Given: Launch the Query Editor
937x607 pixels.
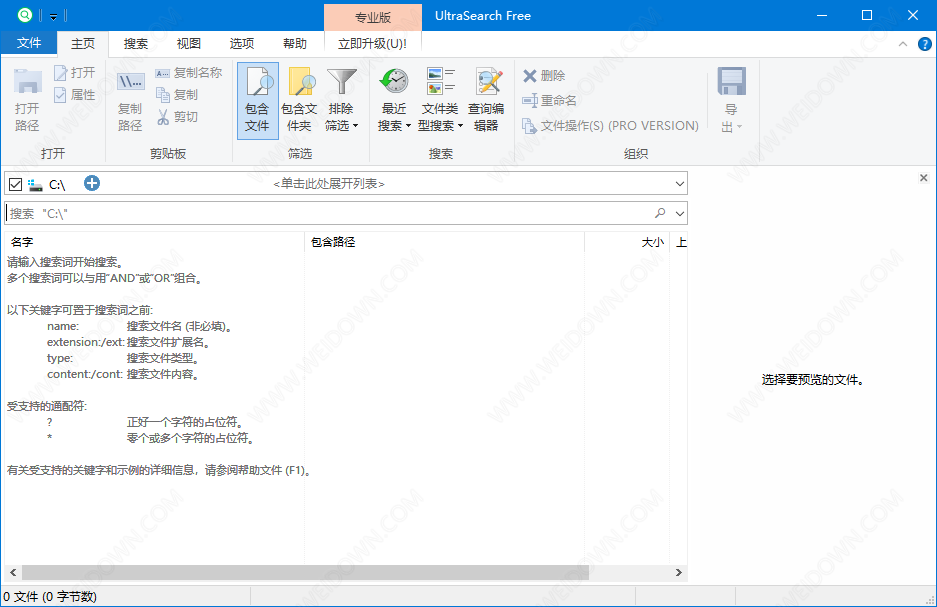Looking at the screenshot, I should [486, 100].
